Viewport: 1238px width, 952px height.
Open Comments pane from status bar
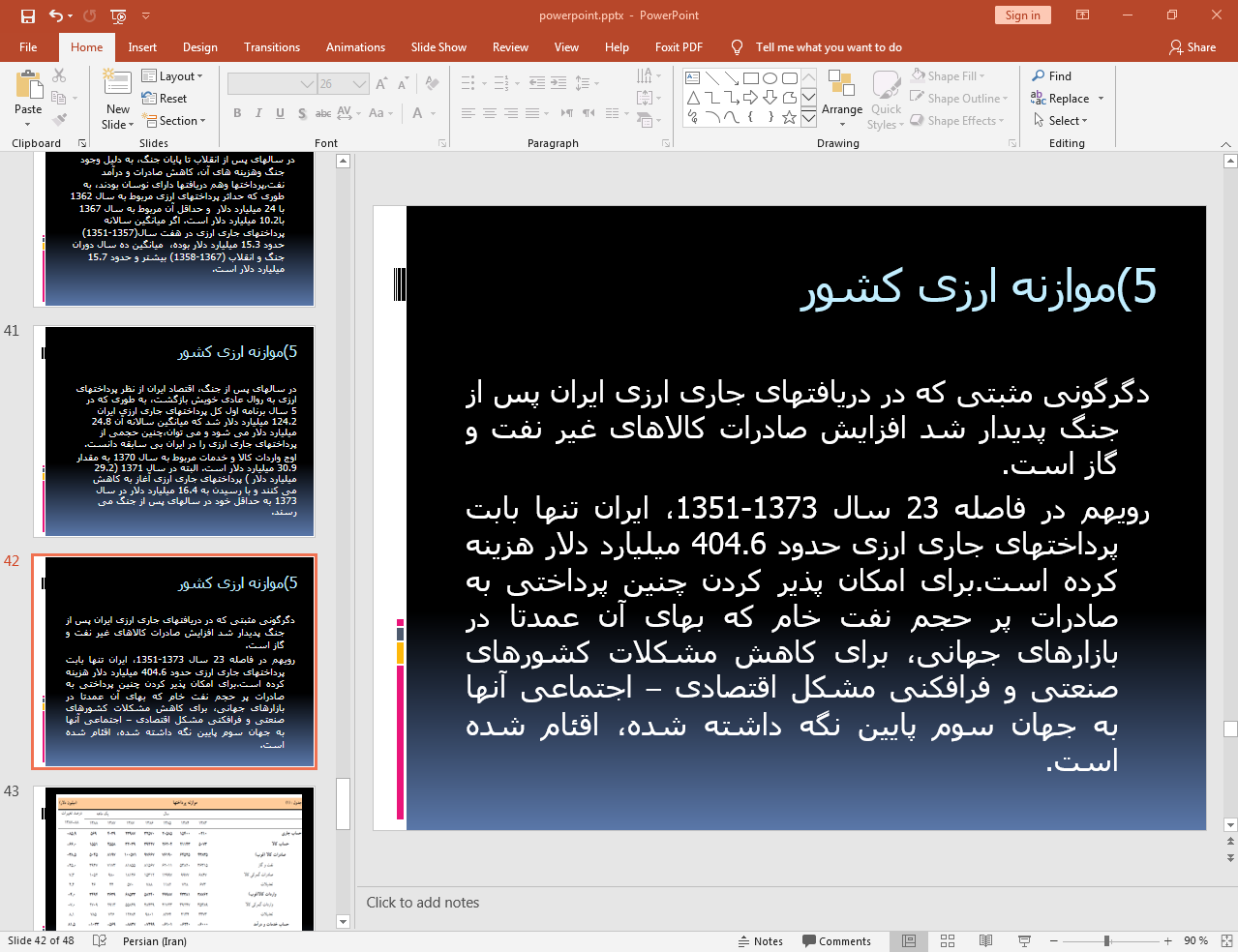pos(836,941)
